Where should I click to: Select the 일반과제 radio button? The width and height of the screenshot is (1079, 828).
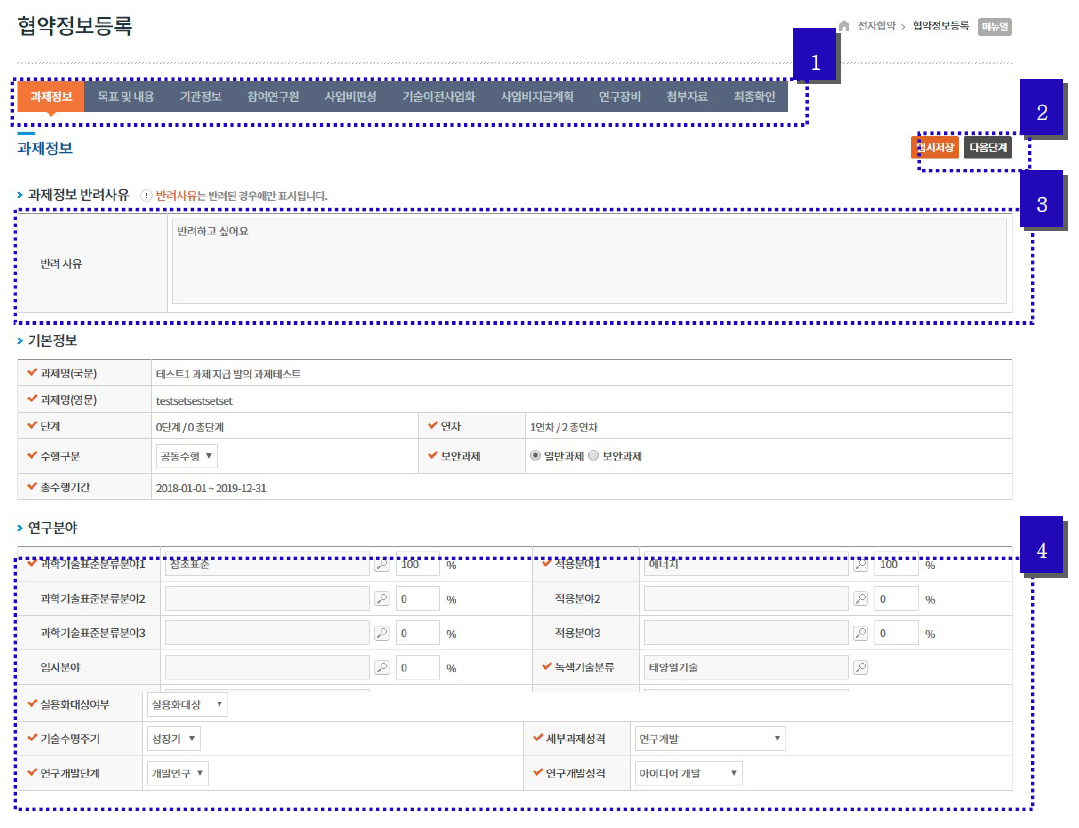[535, 456]
